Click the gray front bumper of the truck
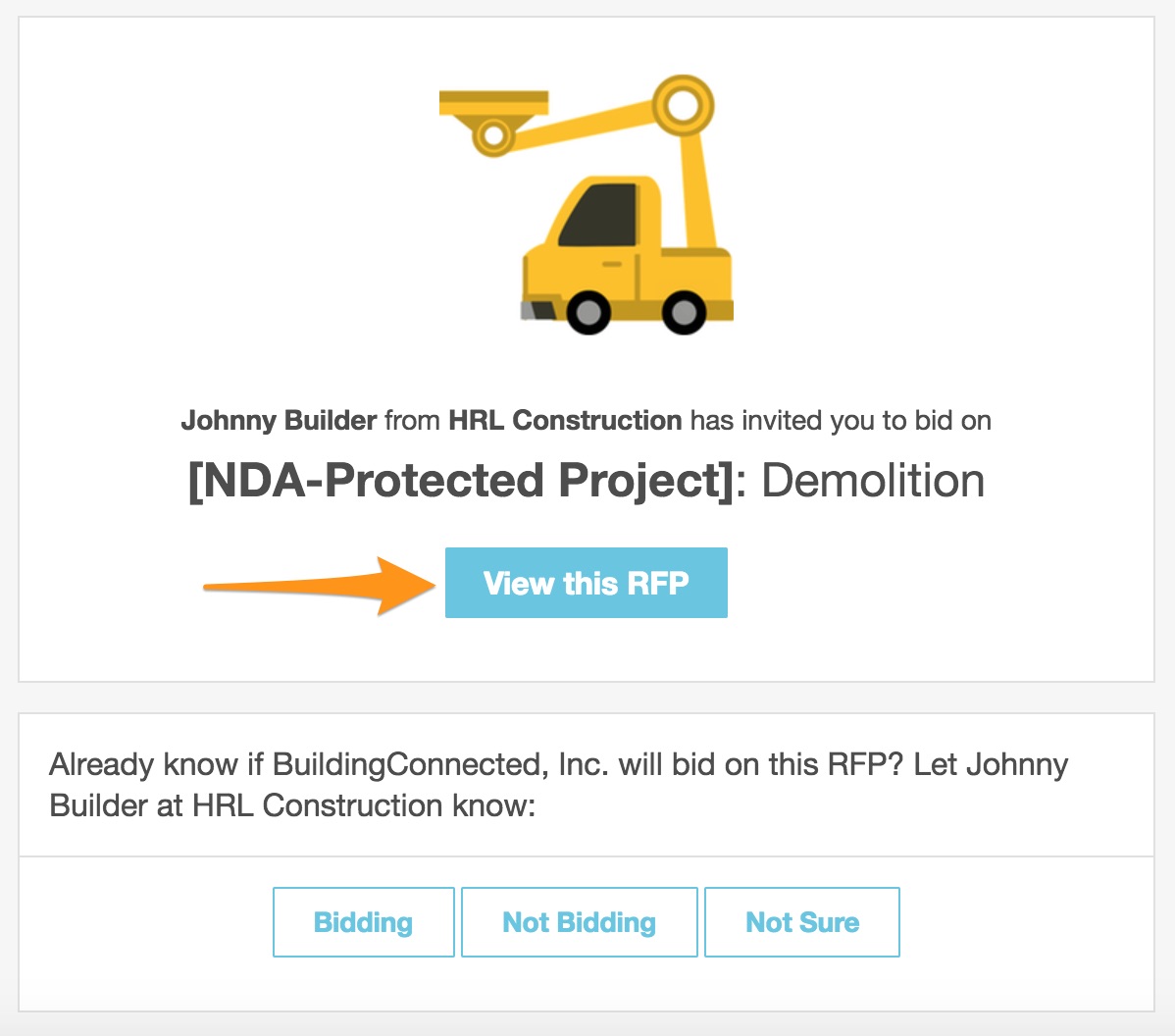 [x=529, y=310]
